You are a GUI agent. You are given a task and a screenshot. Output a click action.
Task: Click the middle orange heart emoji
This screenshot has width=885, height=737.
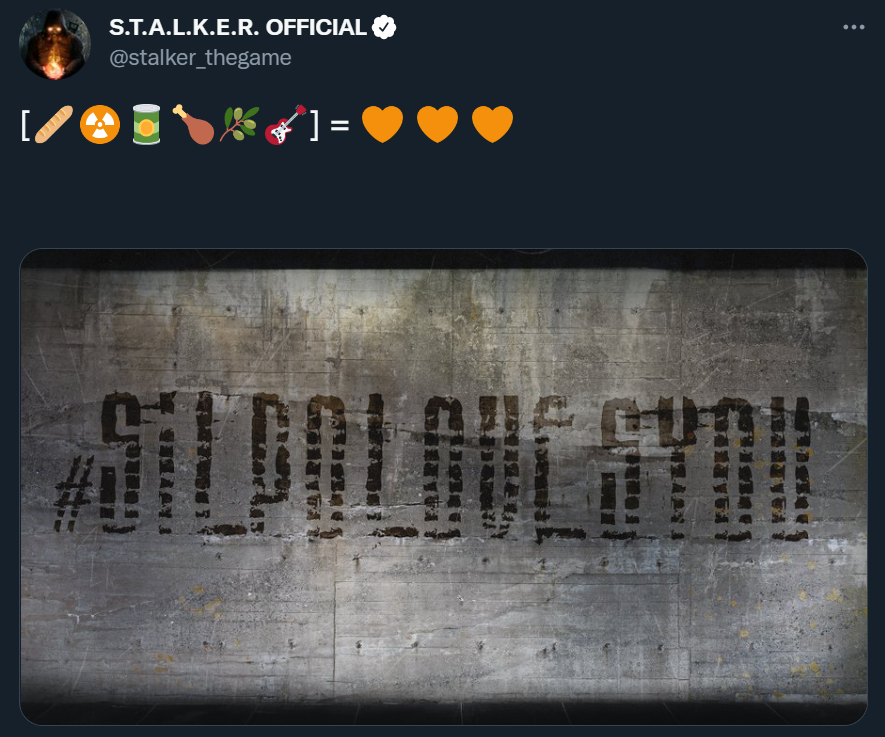437,124
